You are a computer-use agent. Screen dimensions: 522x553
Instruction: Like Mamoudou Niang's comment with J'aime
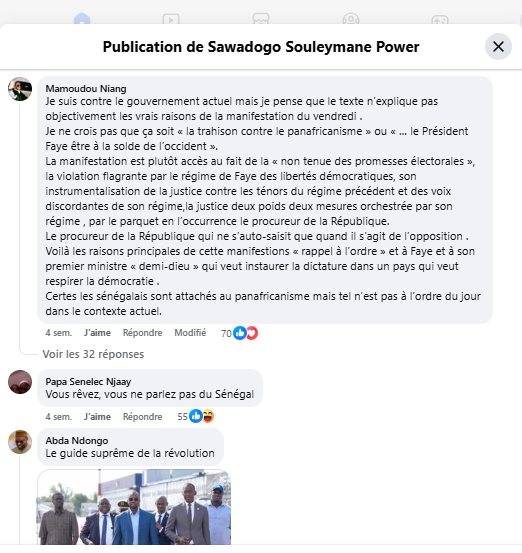(x=97, y=333)
